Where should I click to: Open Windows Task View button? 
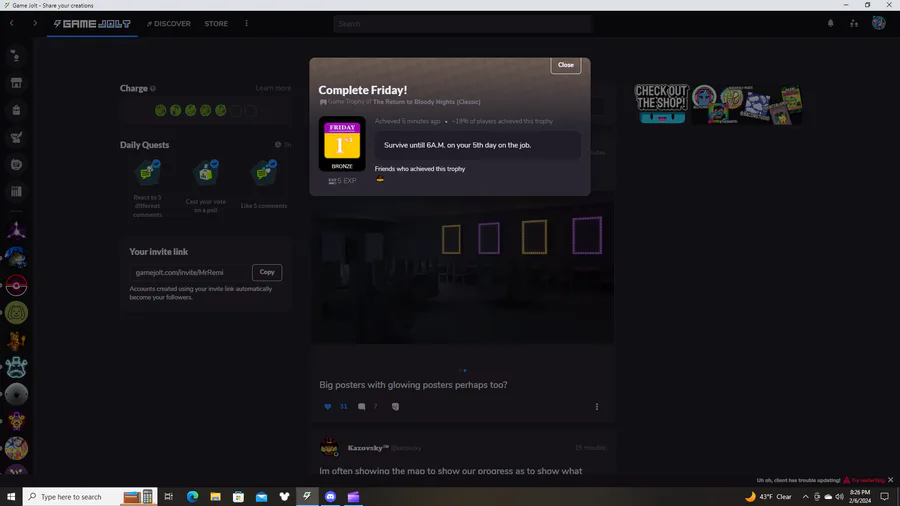[x=169, y=496]
